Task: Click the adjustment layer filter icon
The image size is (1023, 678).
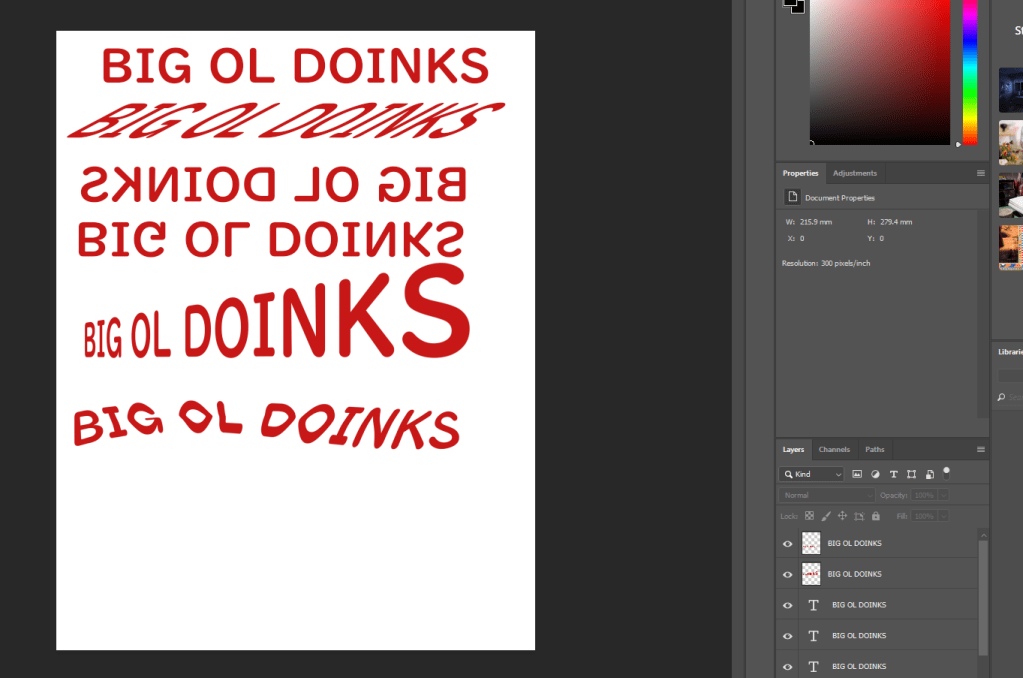Action: coord(875,474)
